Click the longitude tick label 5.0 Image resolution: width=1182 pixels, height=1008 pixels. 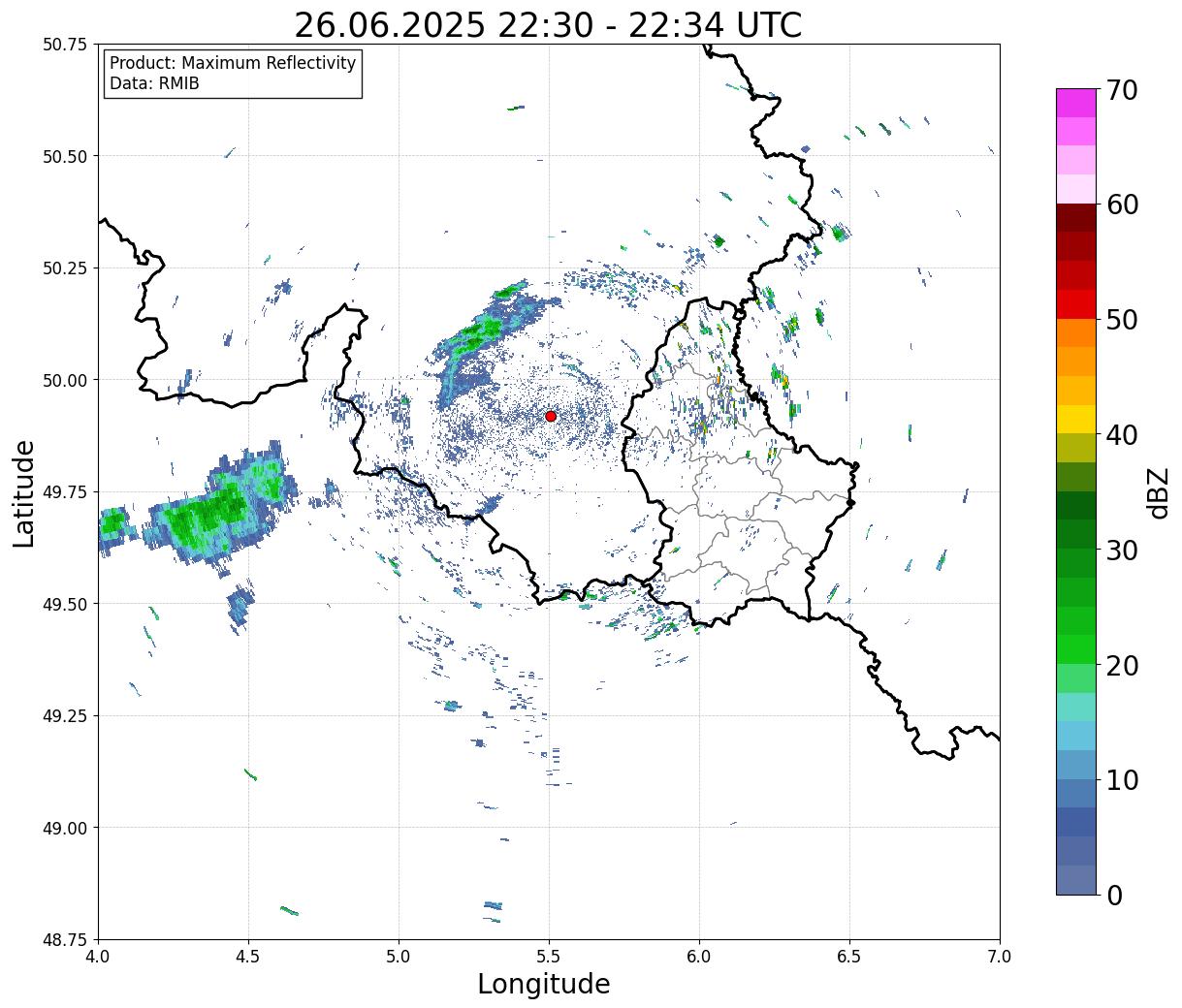[x=399, y=957]
